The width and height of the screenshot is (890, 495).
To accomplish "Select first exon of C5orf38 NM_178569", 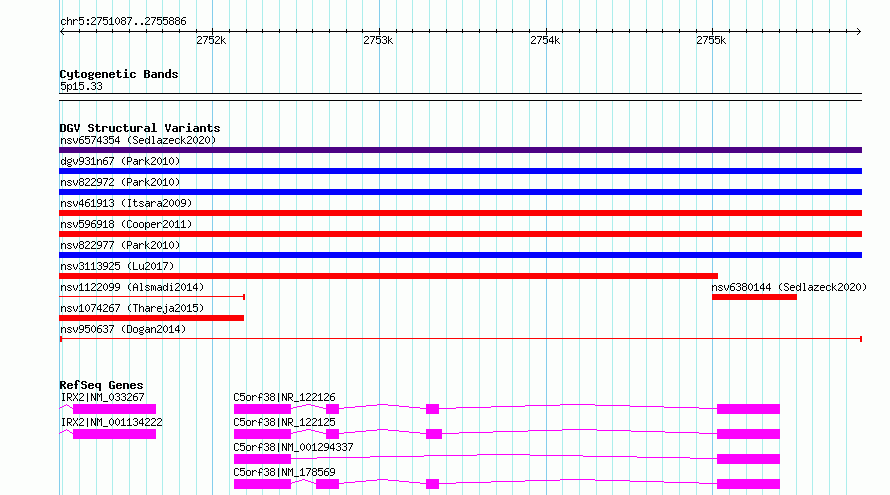I will point(262,484).
